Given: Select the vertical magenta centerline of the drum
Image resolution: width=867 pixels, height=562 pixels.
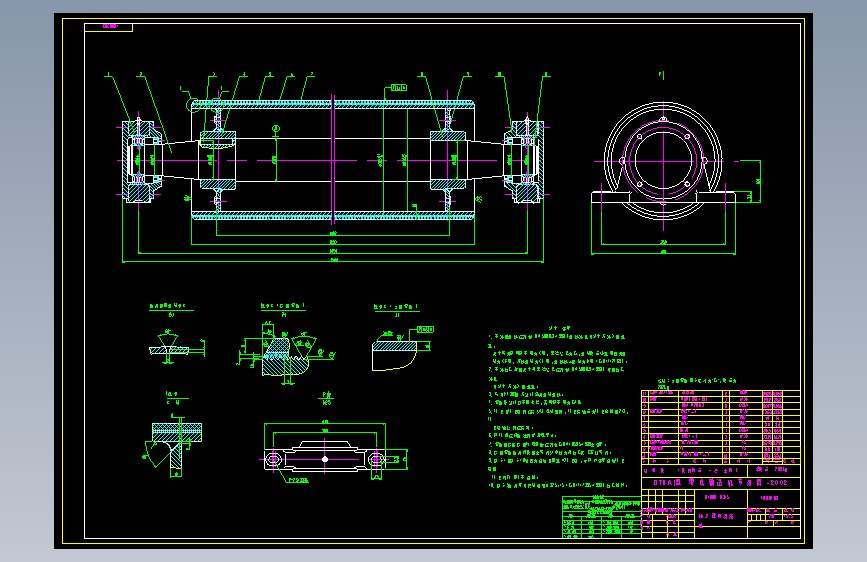Looking at the screenshot, I should pos(333,159).
